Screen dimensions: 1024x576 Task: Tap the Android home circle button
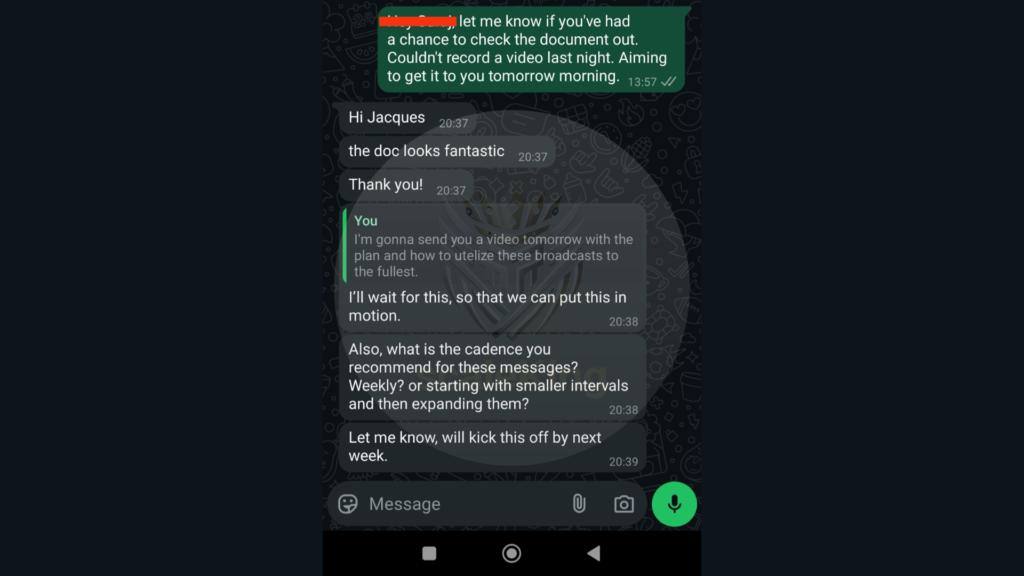(511, 554)
